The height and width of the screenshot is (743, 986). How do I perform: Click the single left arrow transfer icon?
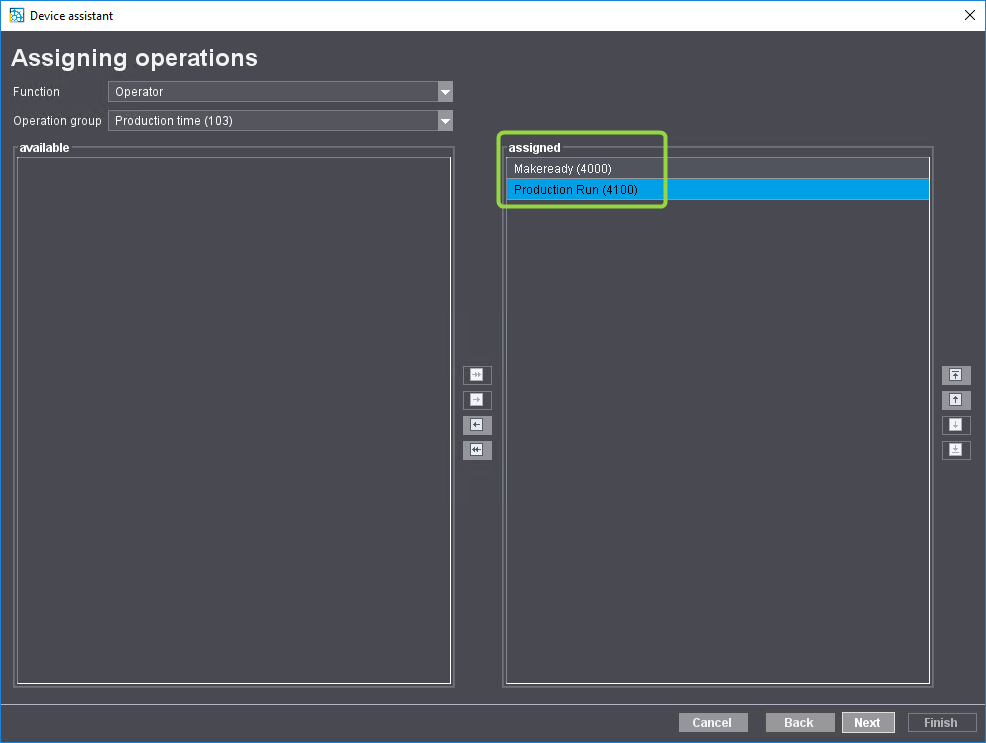pyautogui.click(x=477, y=424)
